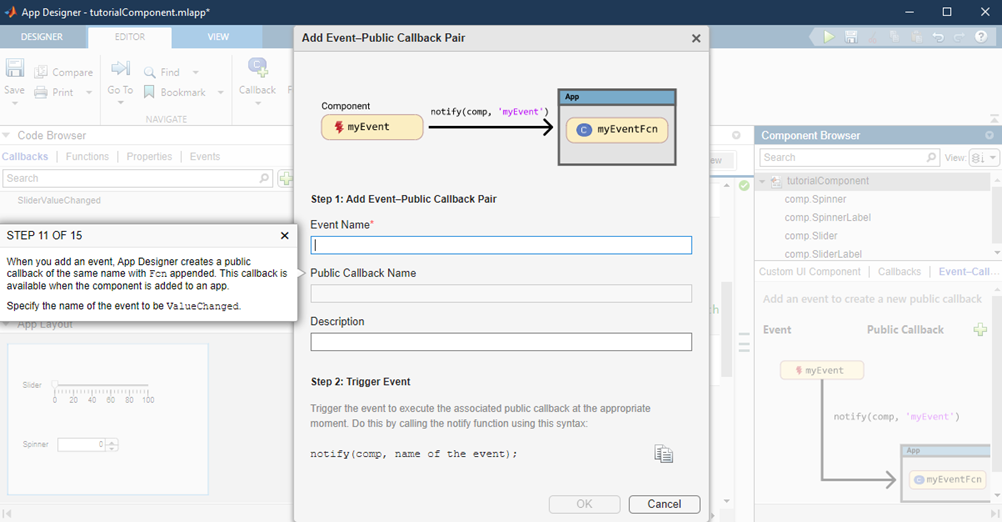Screen dimensions: 1002x522
Task: Click the magnifier in Code Browser search
Action: coord(265,178)
